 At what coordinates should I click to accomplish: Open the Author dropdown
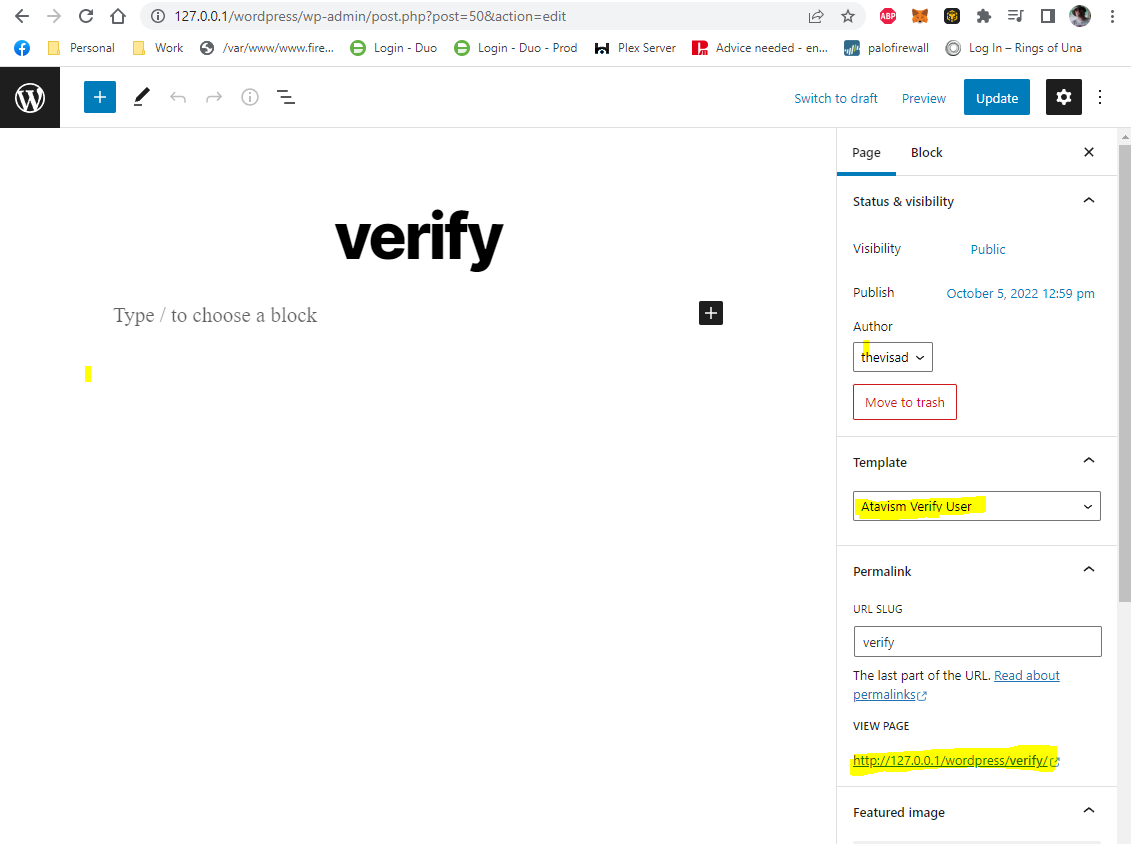coord(892,357)
